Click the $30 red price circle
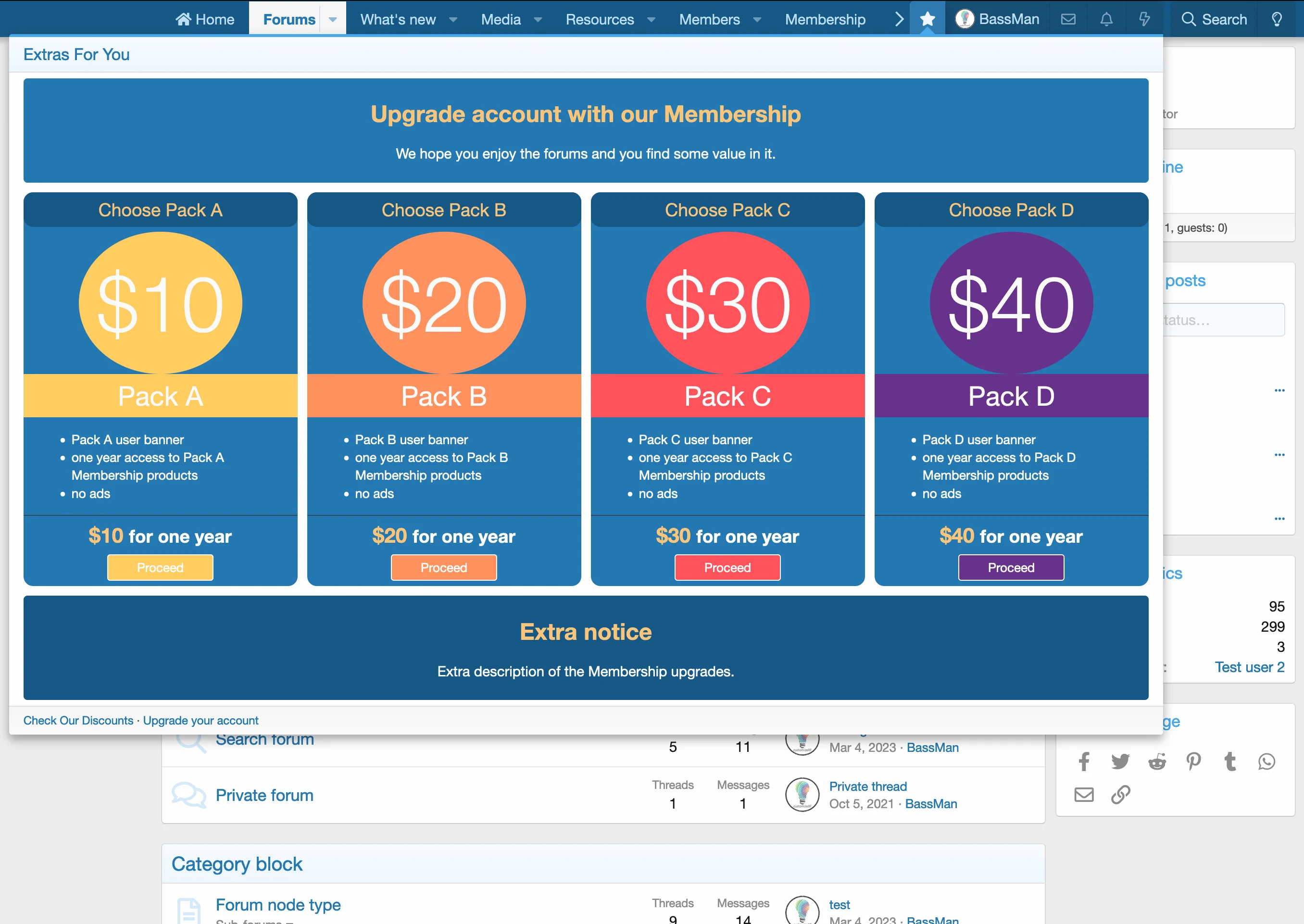This screenshot has width=1304, height=924. 727,303
